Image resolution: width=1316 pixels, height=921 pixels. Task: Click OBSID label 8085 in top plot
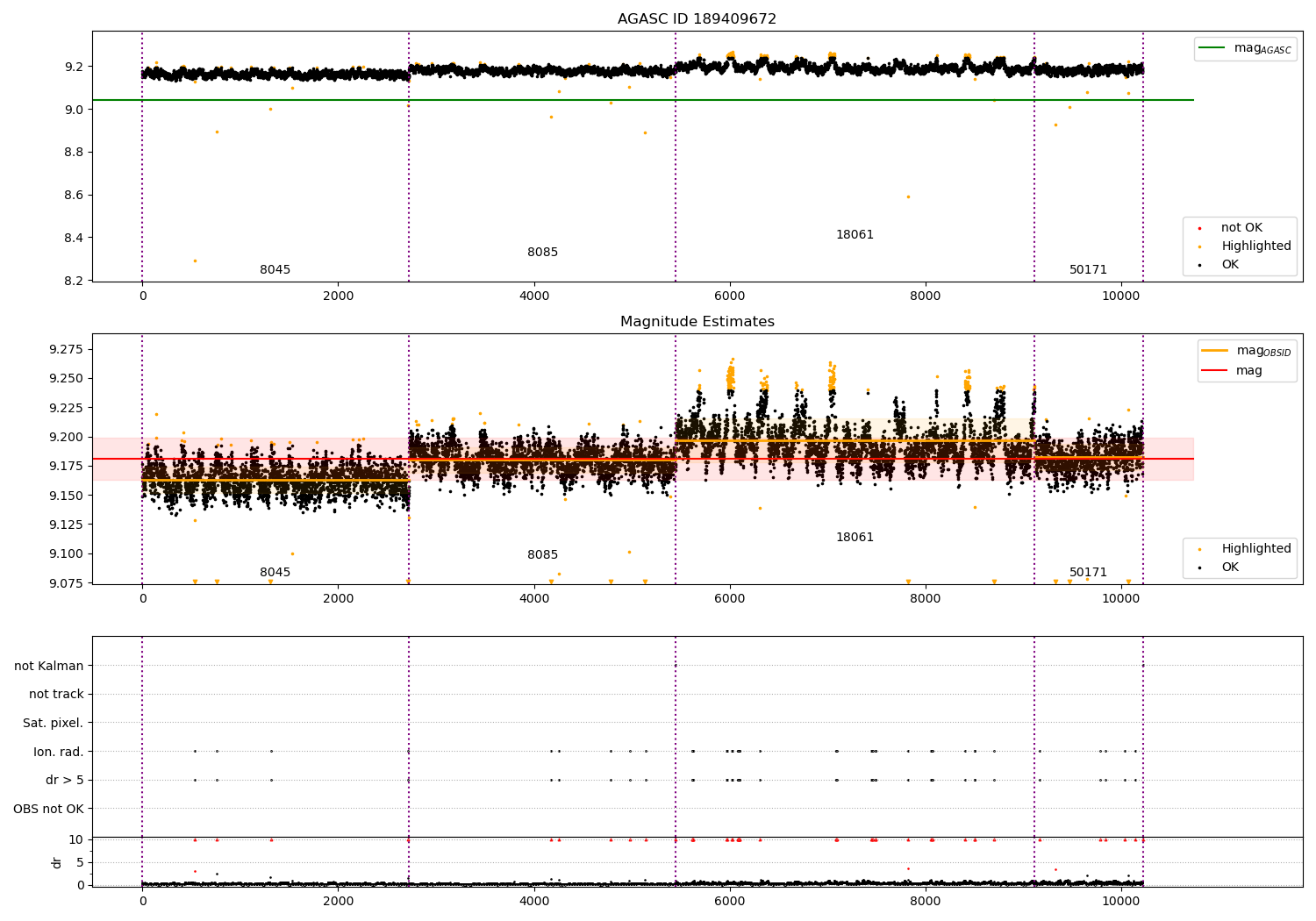(x=542, y=252)
